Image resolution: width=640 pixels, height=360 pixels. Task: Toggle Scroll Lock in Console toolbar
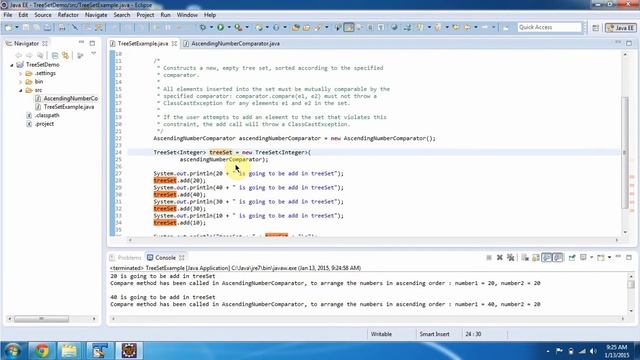(x=536, y=258)
